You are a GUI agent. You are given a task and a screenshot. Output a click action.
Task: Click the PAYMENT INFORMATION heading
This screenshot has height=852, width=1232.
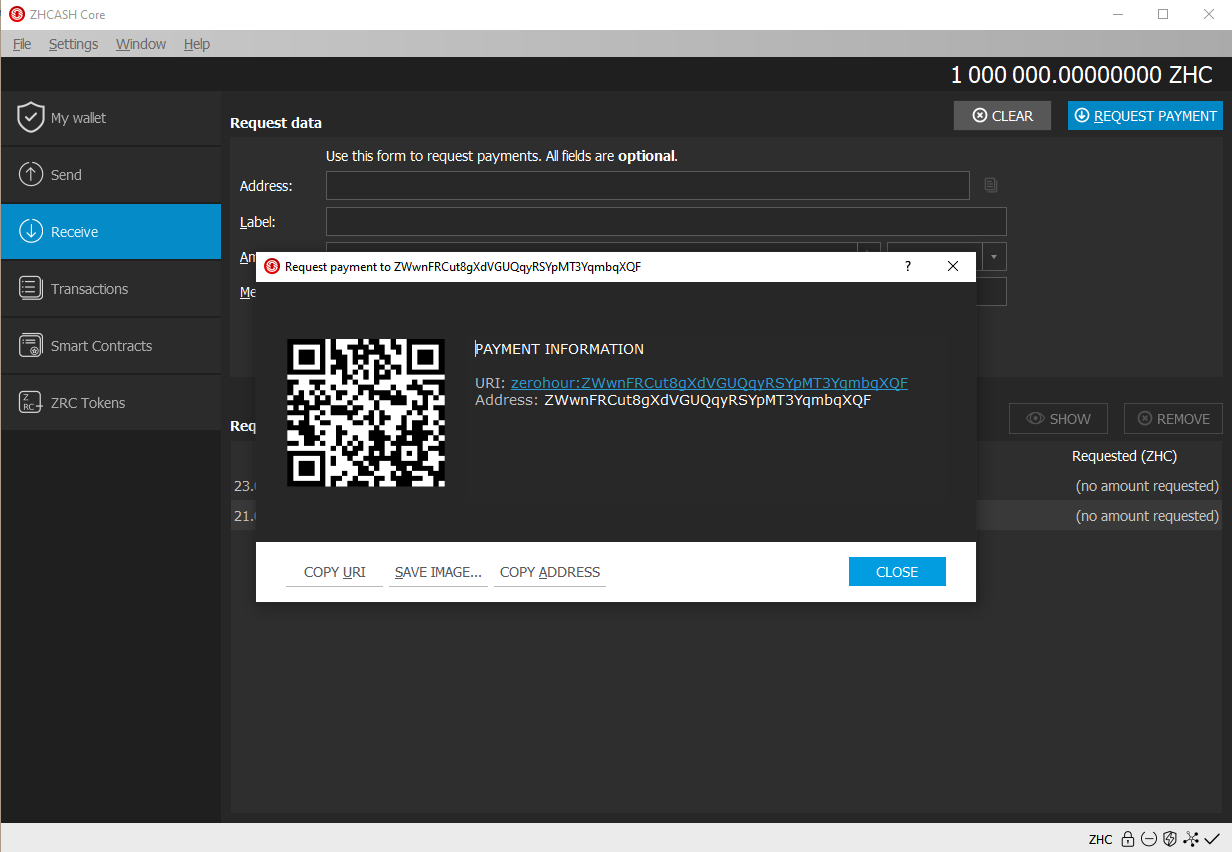click(x=559, y=349)
